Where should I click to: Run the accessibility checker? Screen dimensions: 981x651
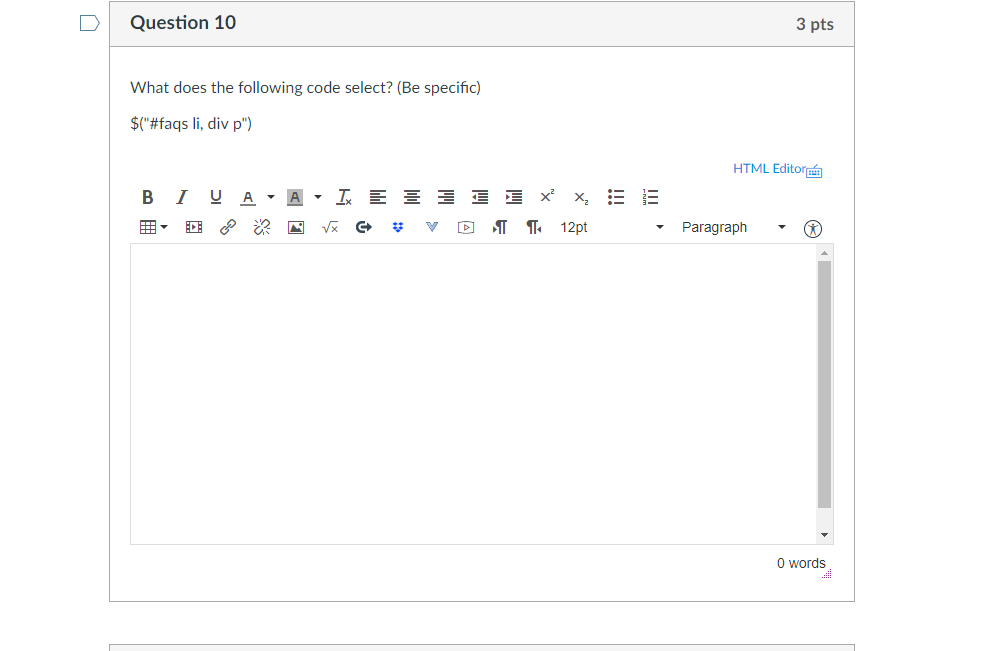813,229
